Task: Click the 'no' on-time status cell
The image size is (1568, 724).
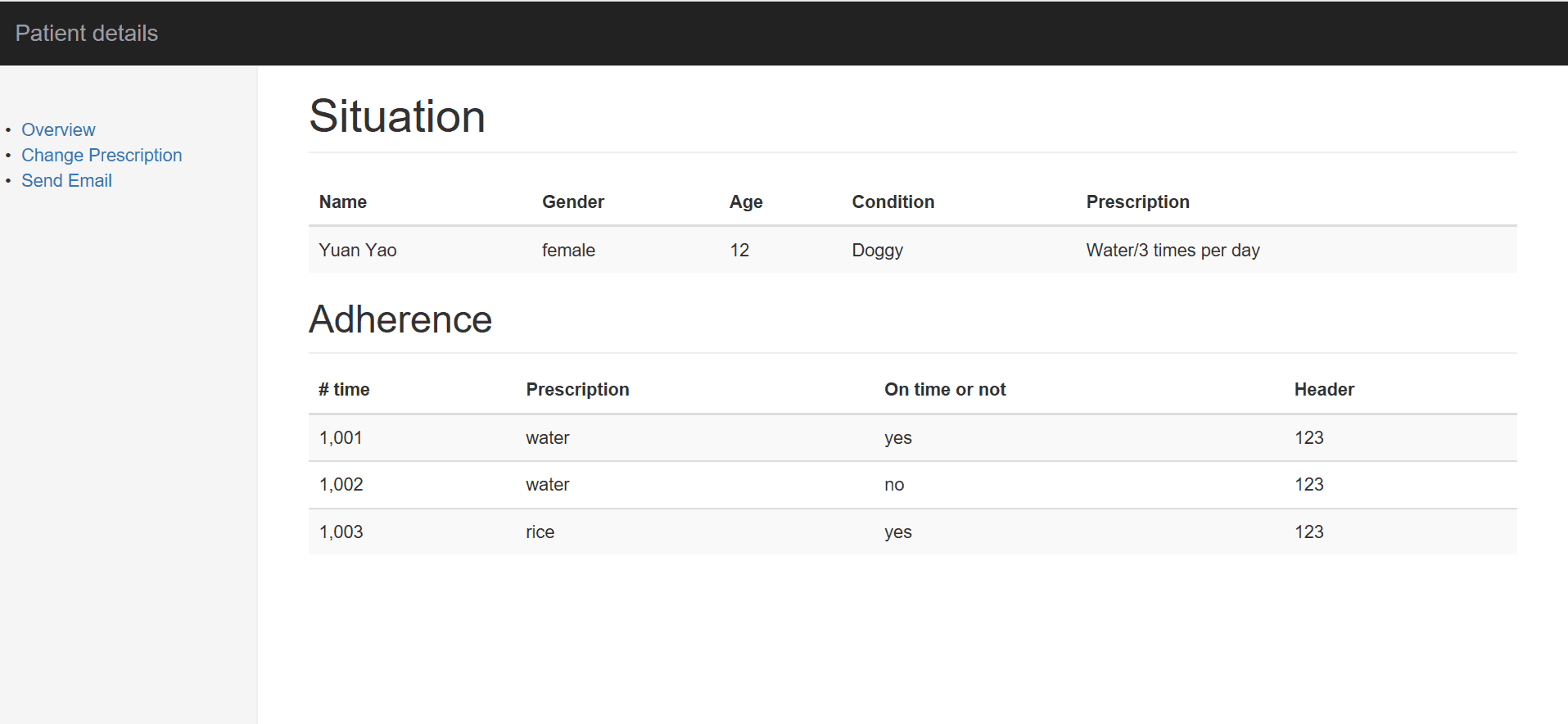Action: coord(894,485)
